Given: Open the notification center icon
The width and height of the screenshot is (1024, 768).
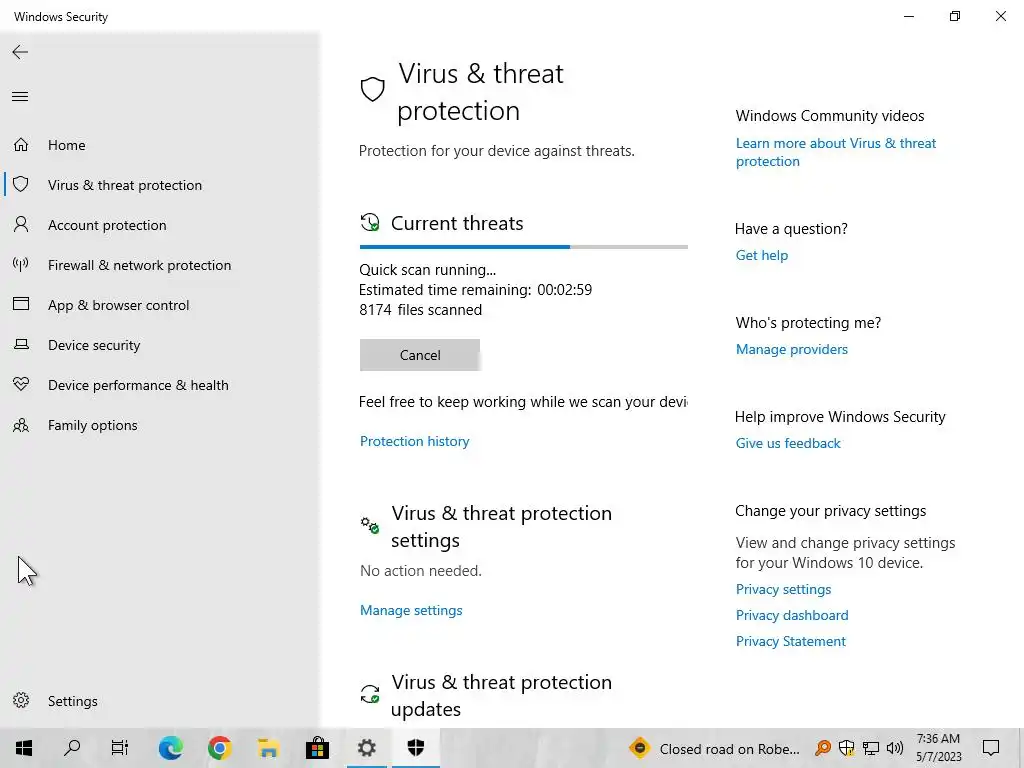Looking at the screenshot, I should coord(991,748).
